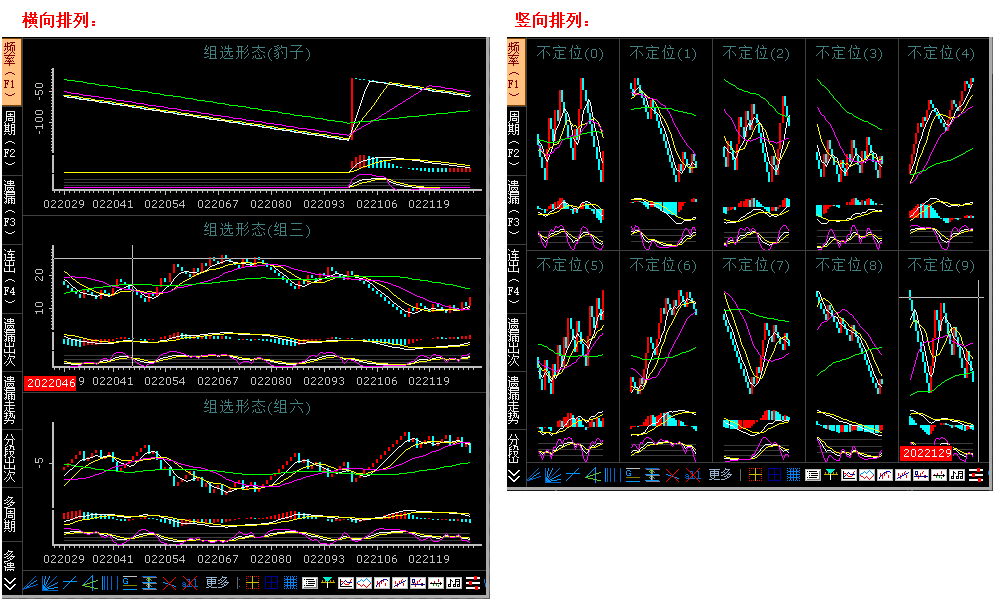Select the fan lines drawing tool in left panel
The width and height of the screenshot is (1000, 600).
tap(50, 583)
